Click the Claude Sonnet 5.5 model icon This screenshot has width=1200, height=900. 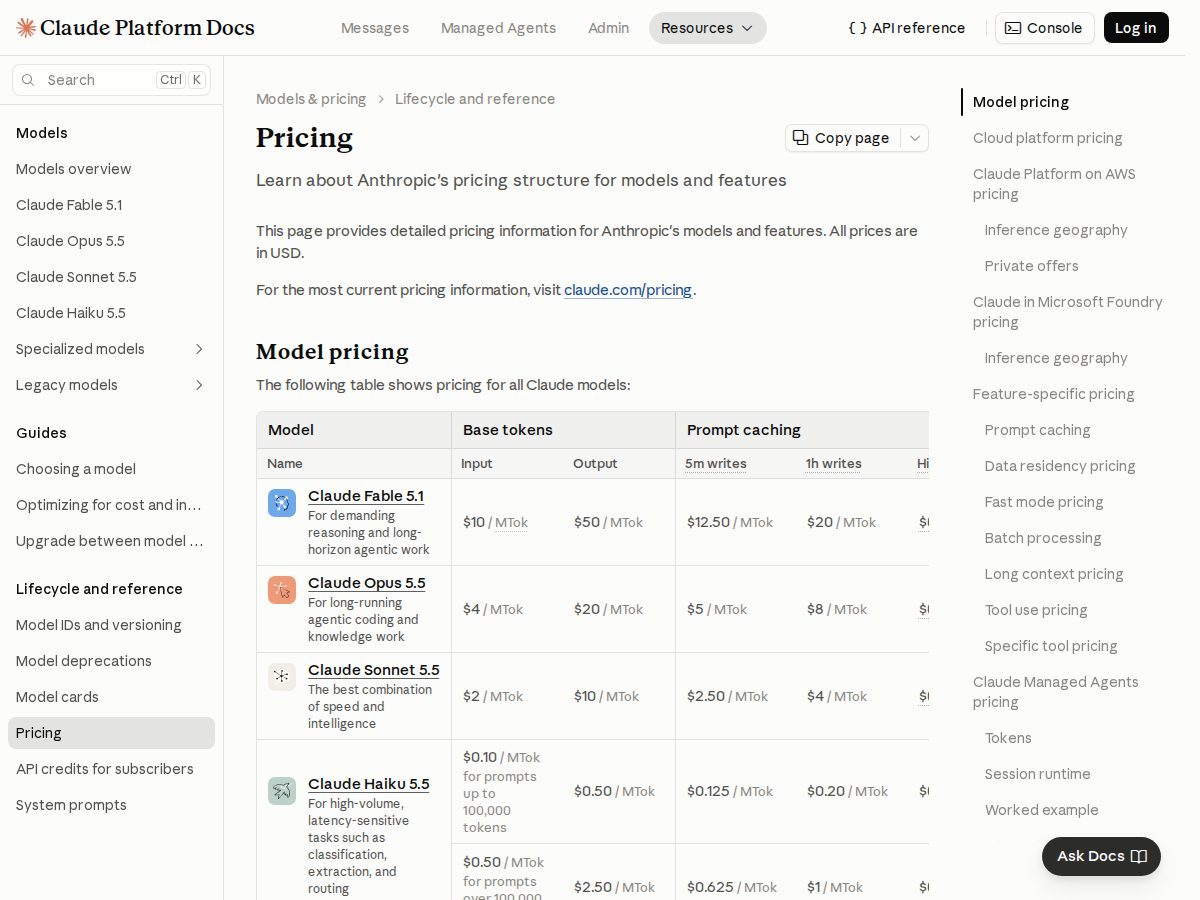[x=282, y=677]
